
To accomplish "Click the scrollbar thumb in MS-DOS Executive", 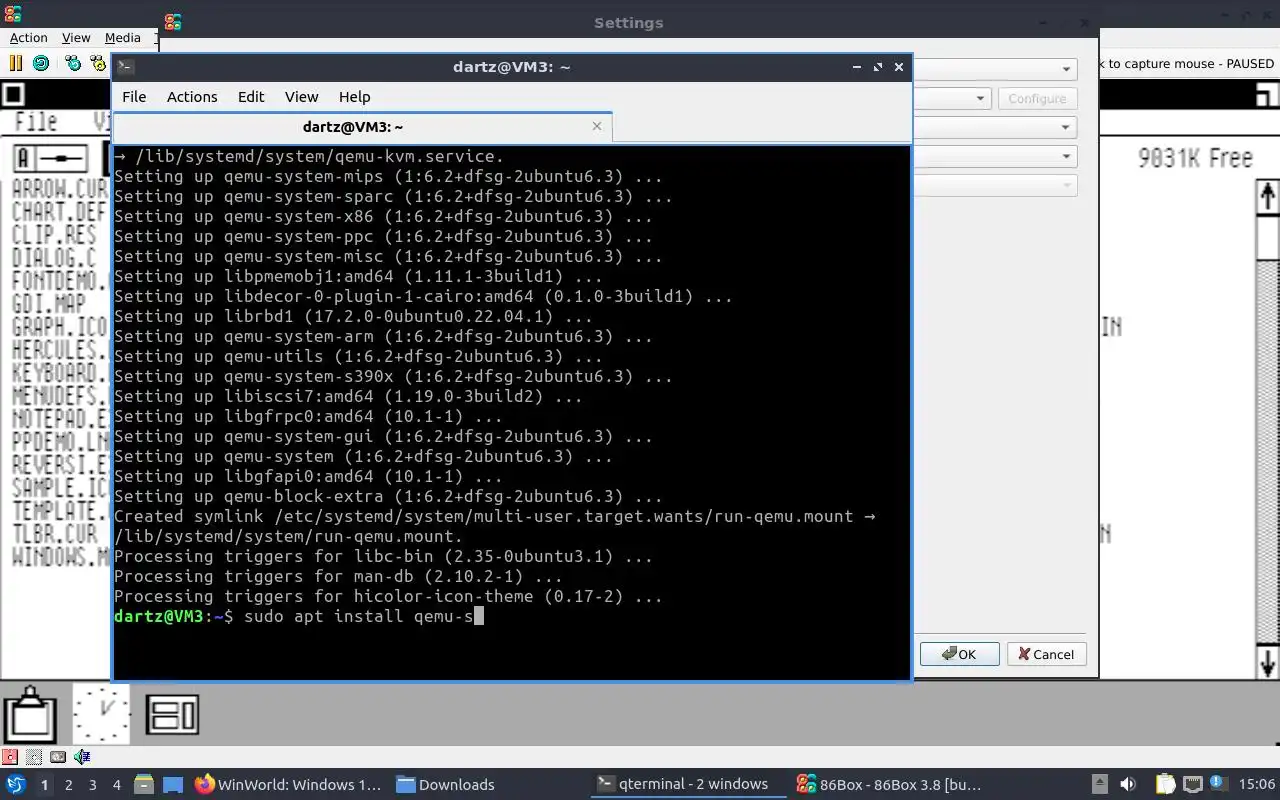I will click(1267, 237).
